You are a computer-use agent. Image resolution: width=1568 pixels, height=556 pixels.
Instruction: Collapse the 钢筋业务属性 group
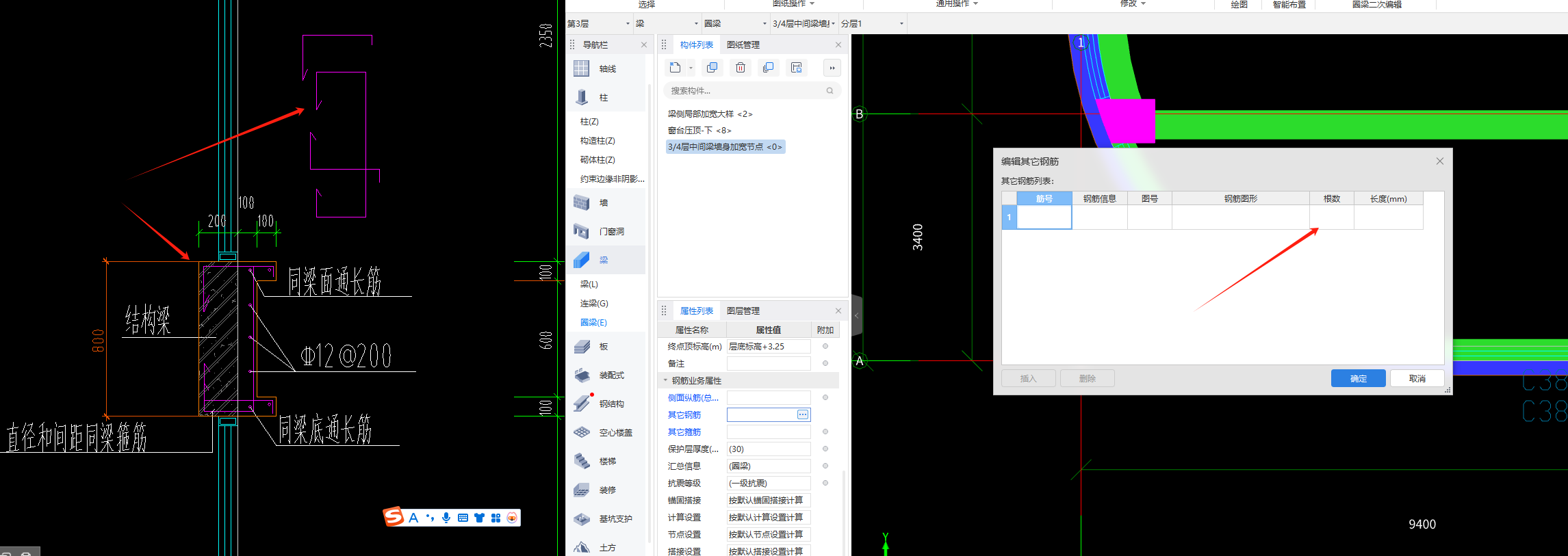(665, 380)
